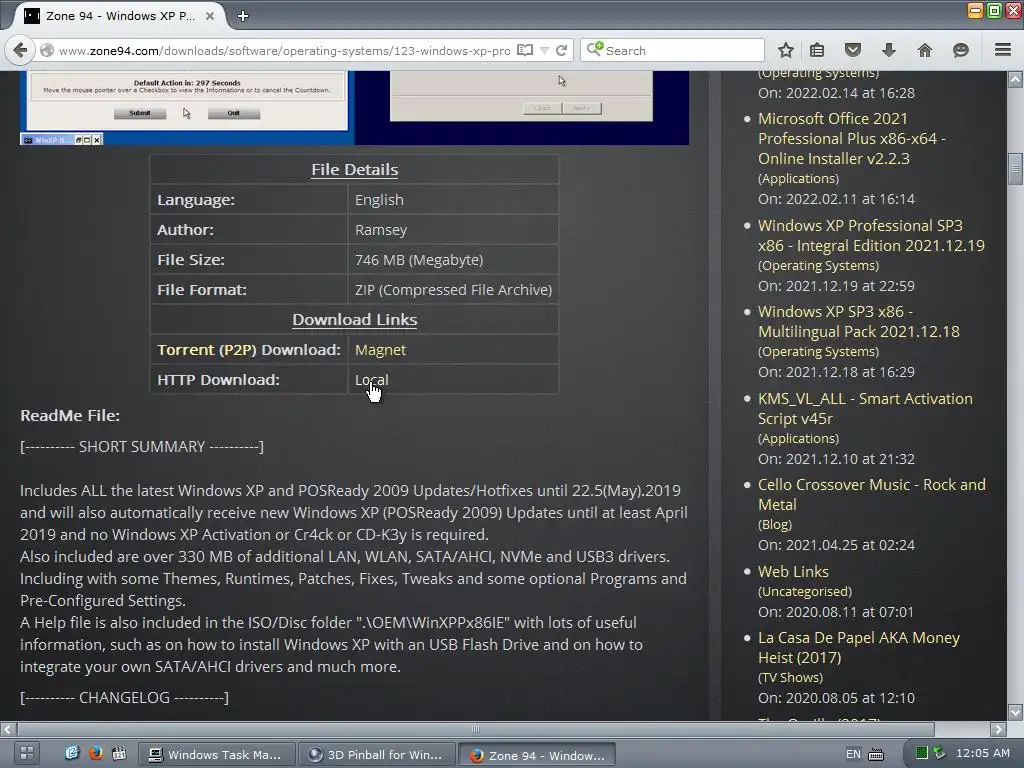Viewport: 1024px width, 768px height.
Task: Click the Local HTTP download link
Action: click(372, 380)
